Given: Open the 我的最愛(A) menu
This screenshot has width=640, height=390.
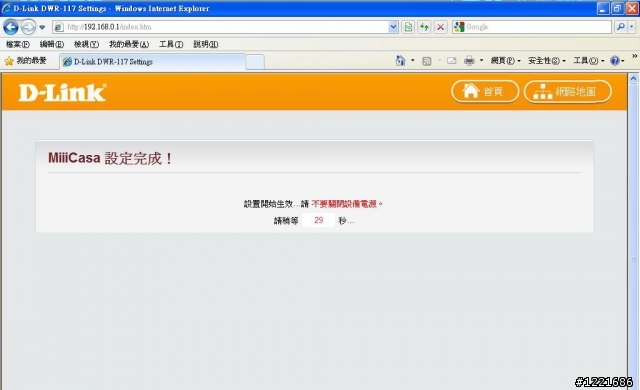Looking at the screenshot, I should [129, 44].
